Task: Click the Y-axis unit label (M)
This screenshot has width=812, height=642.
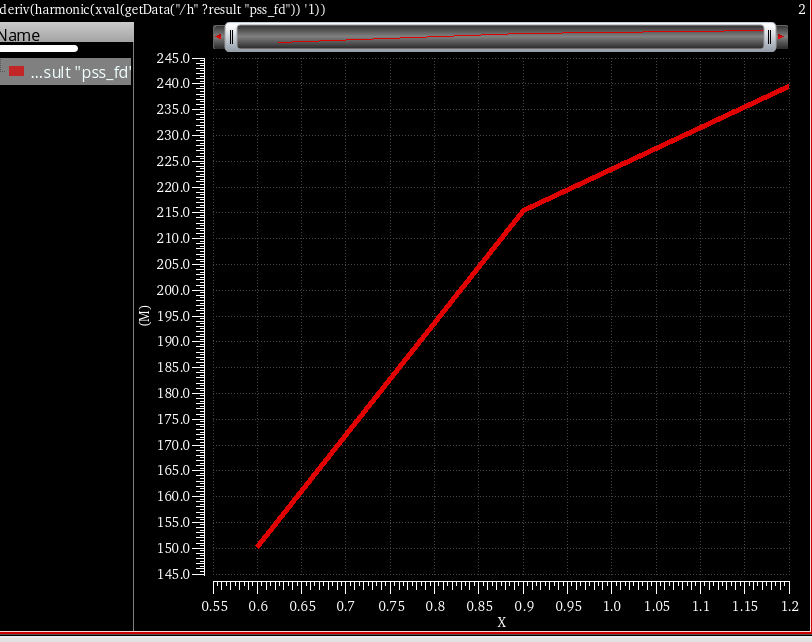Action: [x=144, y=315]
